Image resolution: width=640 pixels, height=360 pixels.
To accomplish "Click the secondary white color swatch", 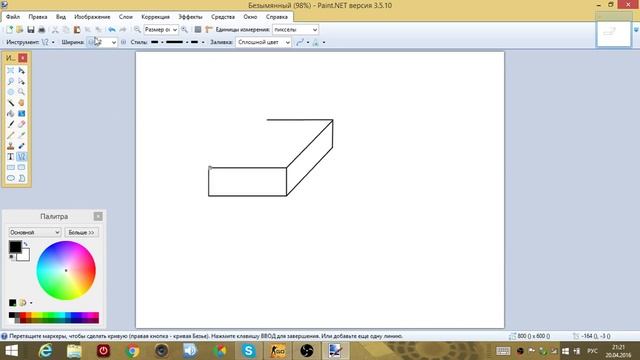I will coord(24,256).
